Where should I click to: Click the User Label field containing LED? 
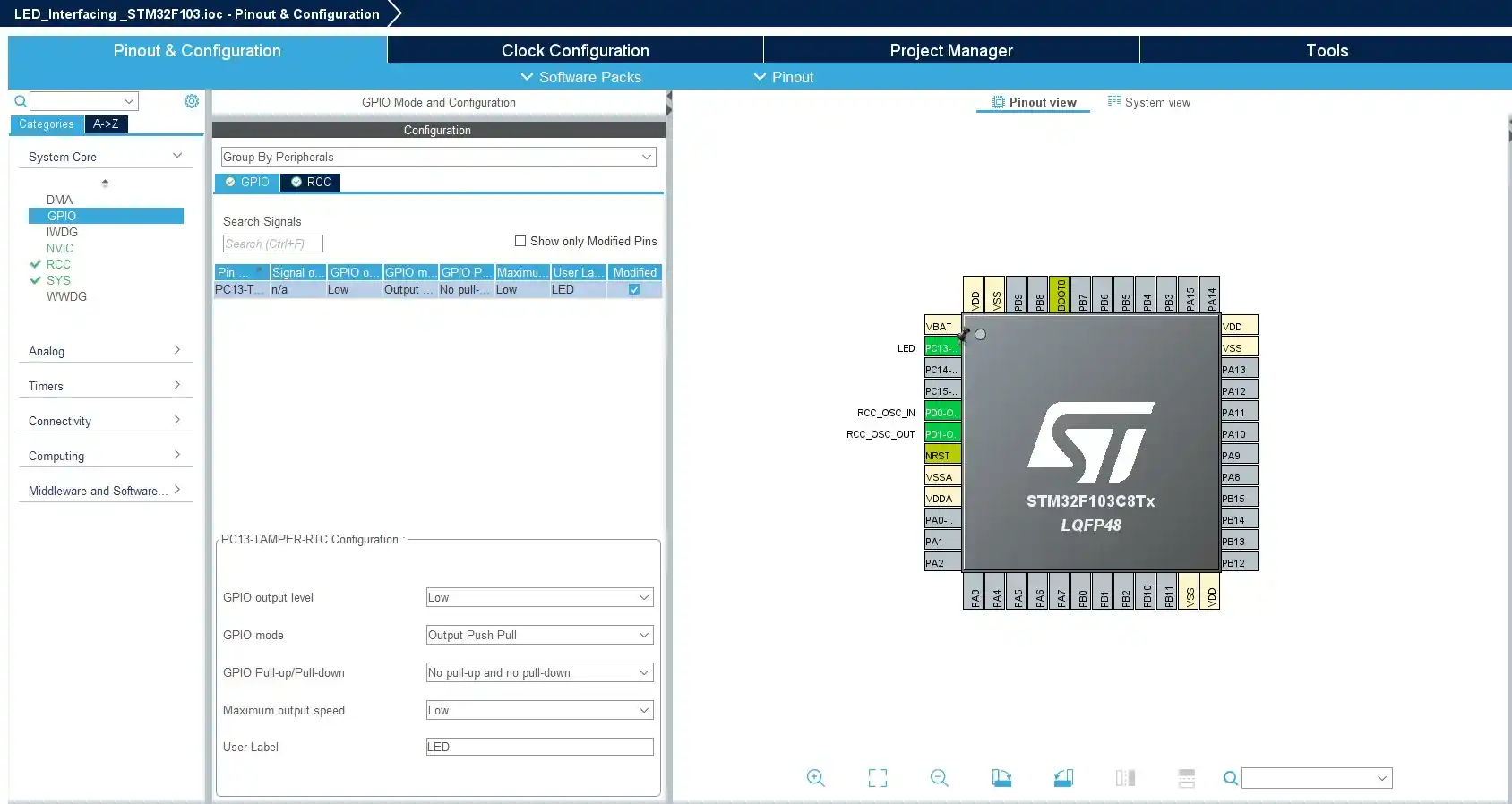pyautogui.click(x=539, y=747)
